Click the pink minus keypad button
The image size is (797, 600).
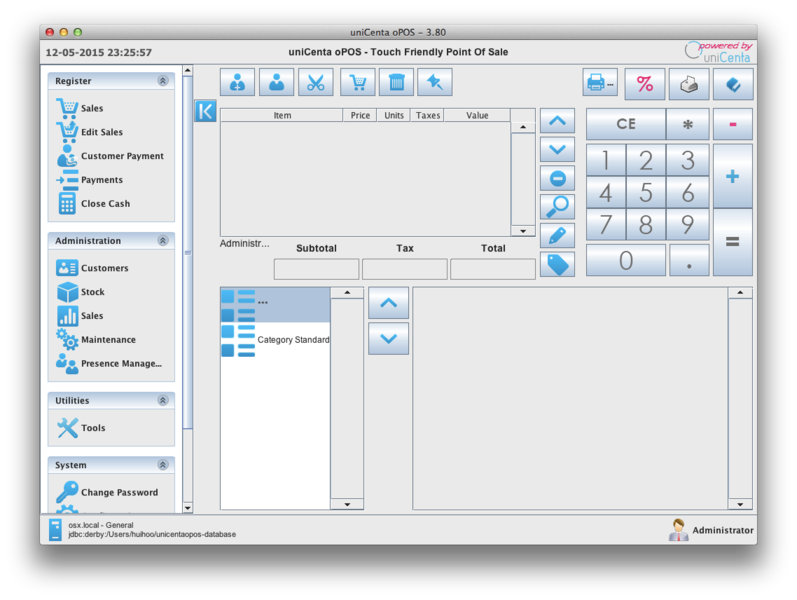tap(733, 124)
